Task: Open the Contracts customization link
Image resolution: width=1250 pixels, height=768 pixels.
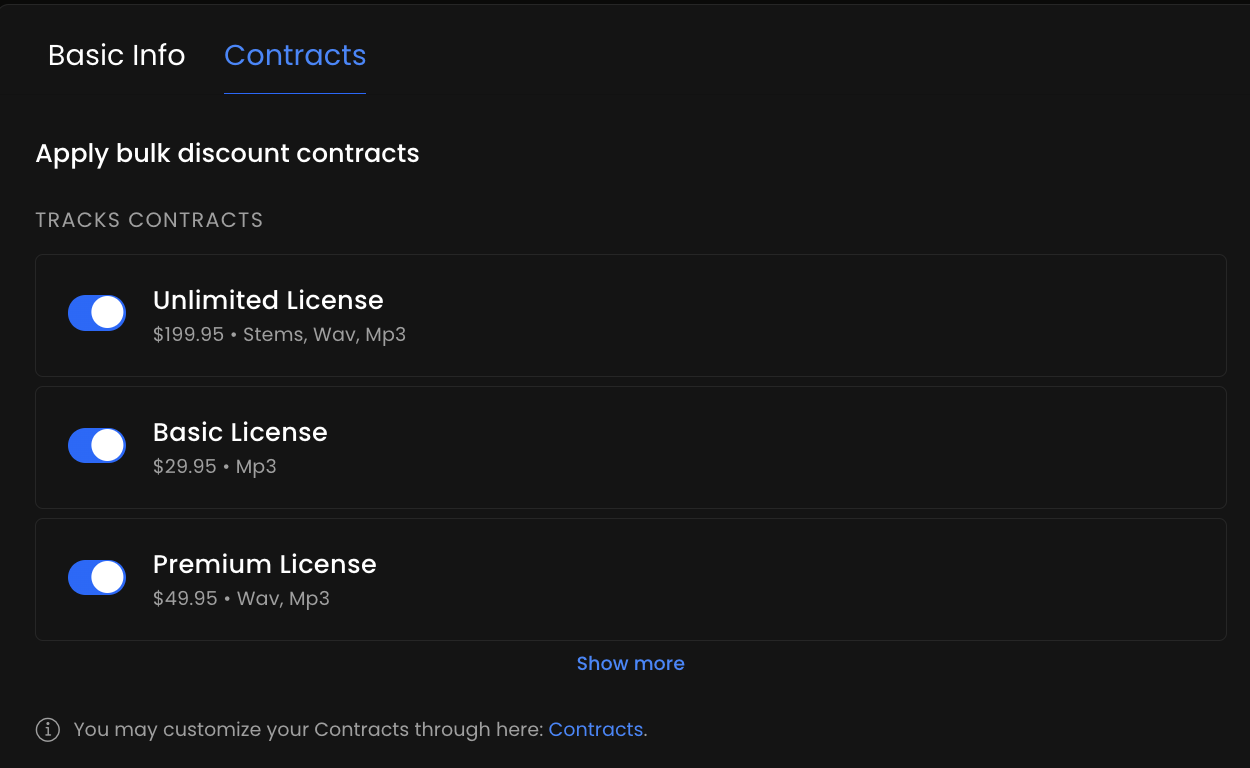Action: (595, 730)
